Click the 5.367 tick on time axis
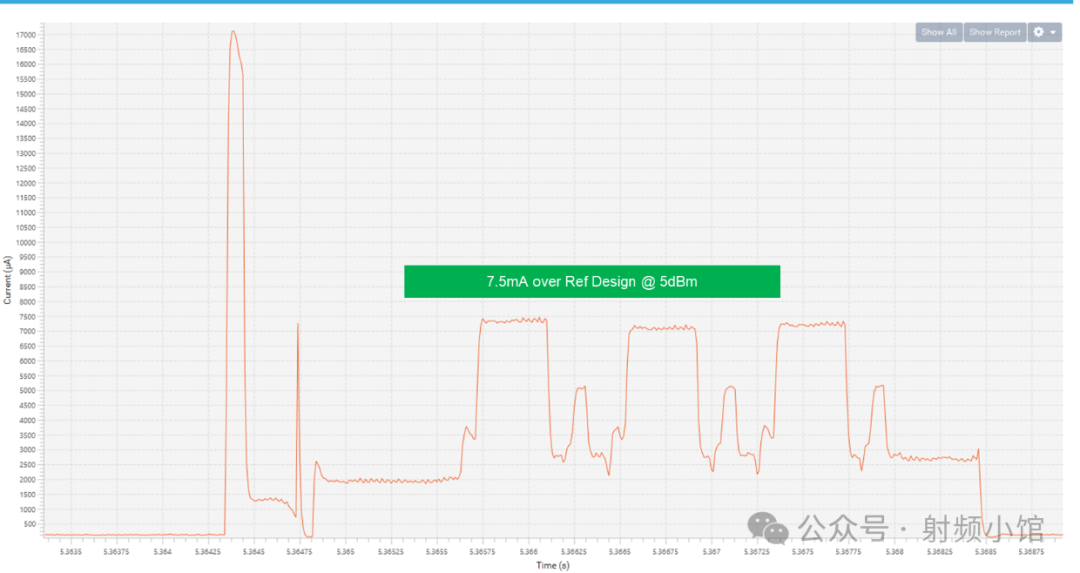The width and height of the screenshot is (1080, 573). click(710, 551)
